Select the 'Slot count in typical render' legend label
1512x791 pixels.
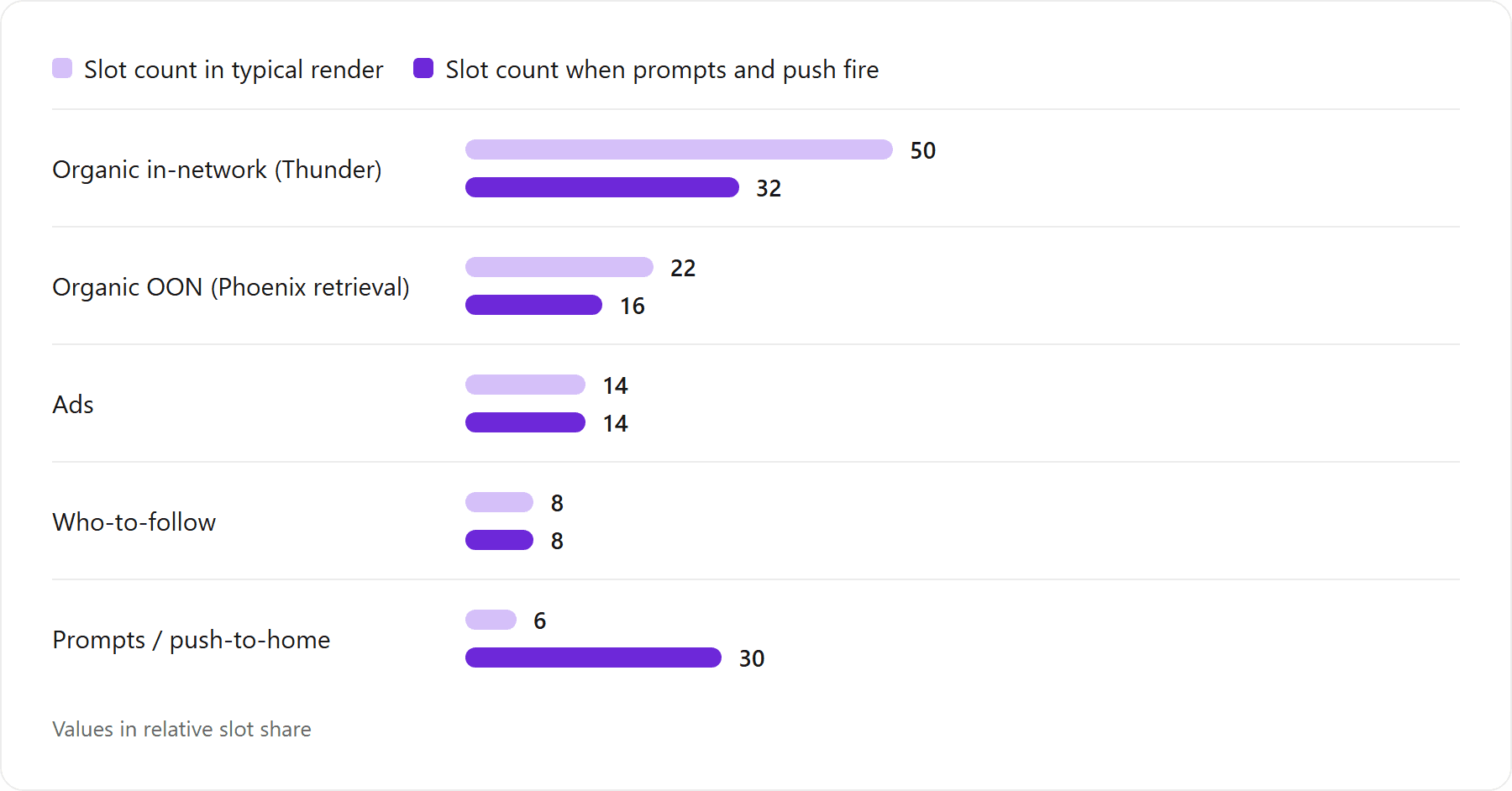point(234,70)
